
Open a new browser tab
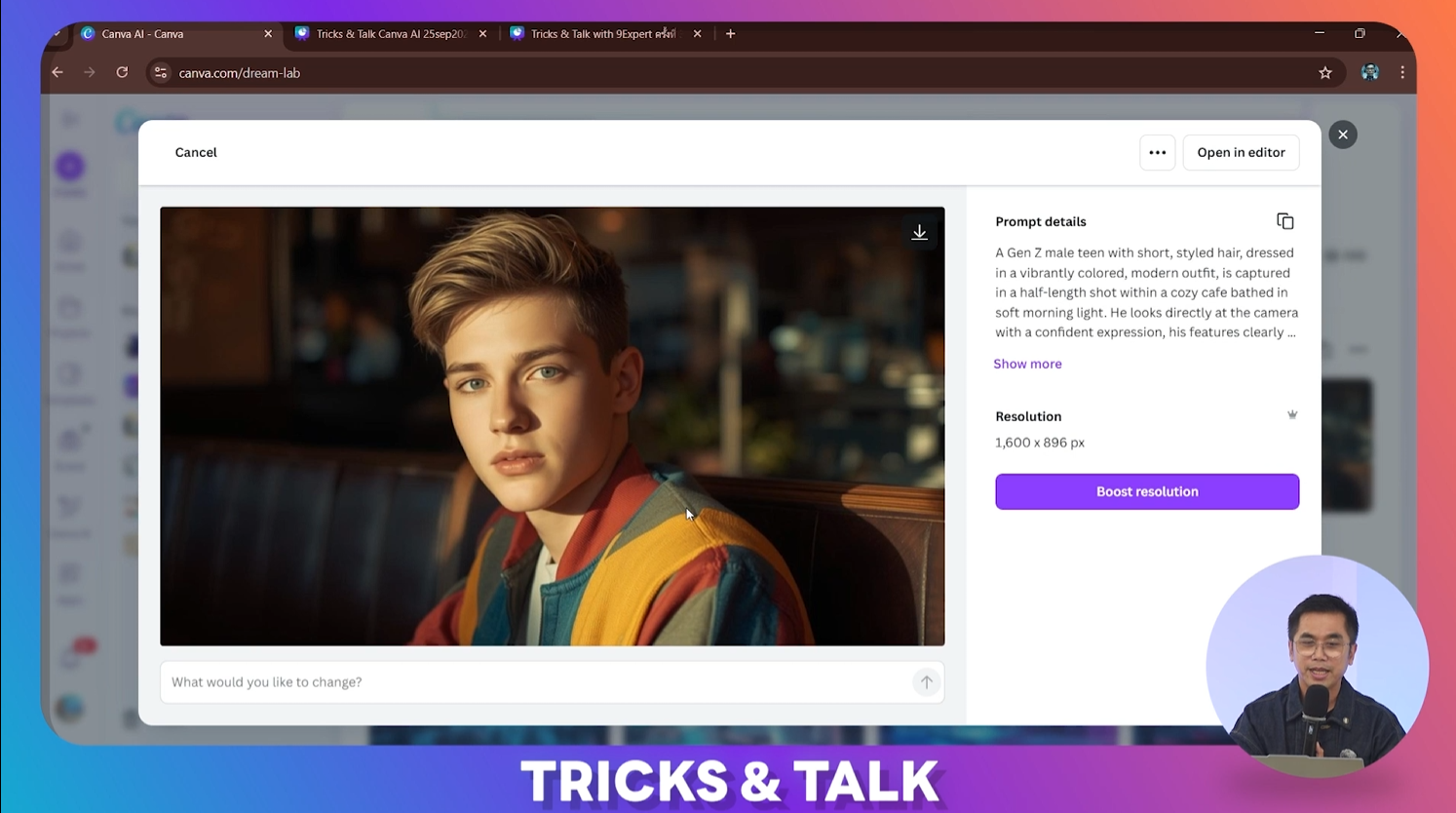730,33
